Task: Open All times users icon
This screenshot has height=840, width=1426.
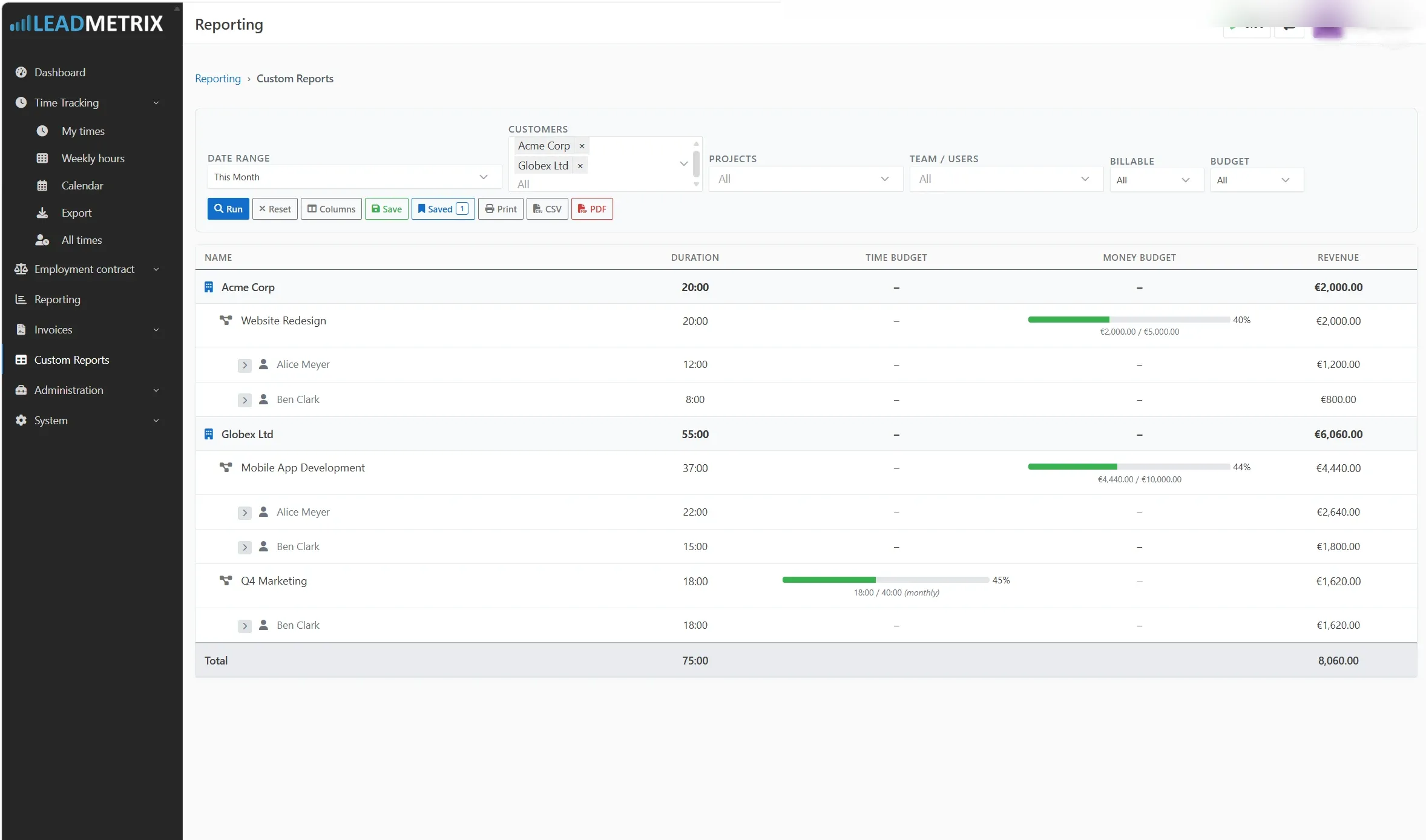Action: click(42, 240)
